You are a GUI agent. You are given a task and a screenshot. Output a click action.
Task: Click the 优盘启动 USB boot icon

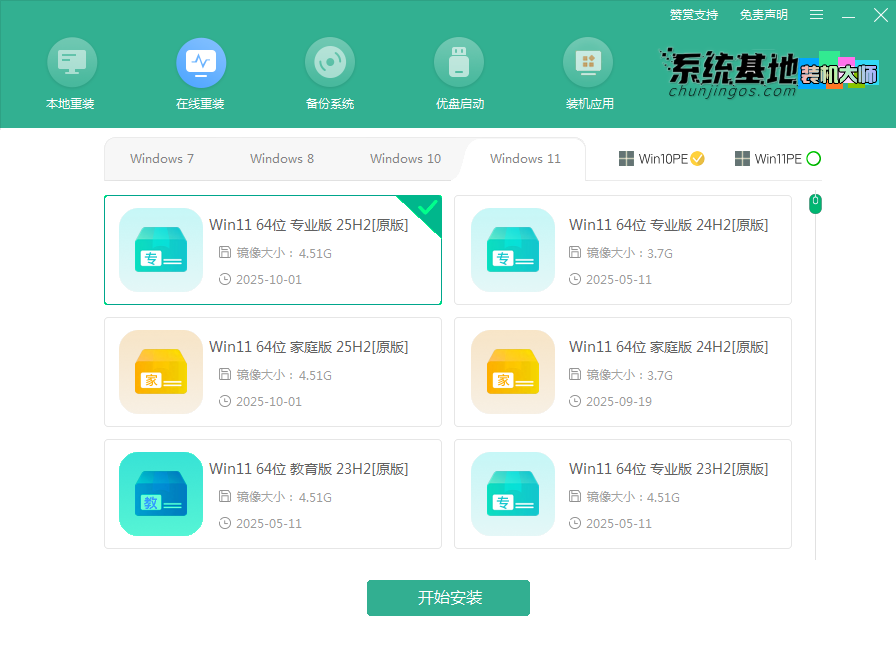(459, 64)
